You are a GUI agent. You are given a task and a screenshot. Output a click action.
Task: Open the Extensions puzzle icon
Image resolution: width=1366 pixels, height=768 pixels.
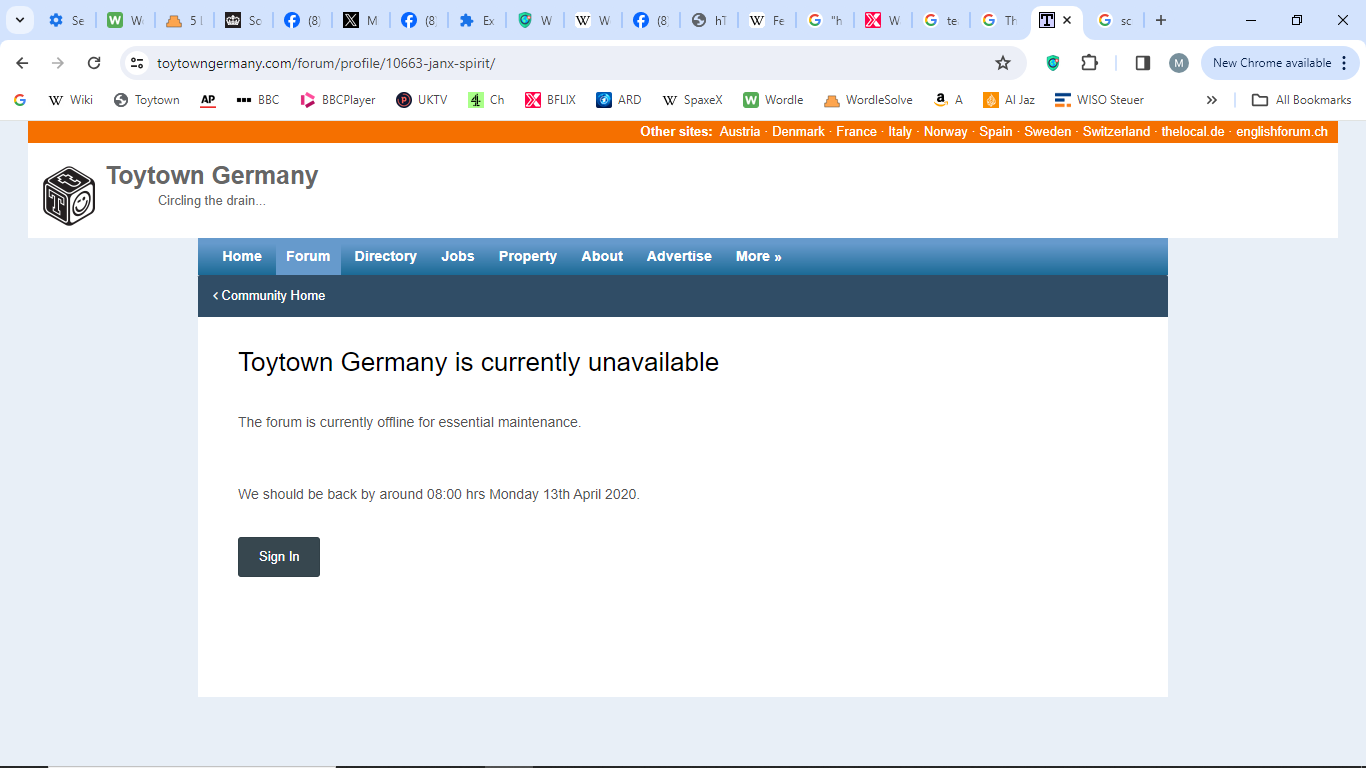click(1089, 63)
